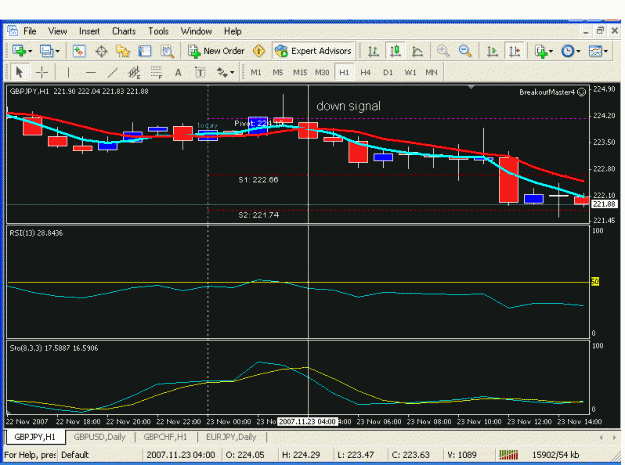Open the Insert menu
Image resolution: width=625 pixels, height=465 pixels.
89,31
